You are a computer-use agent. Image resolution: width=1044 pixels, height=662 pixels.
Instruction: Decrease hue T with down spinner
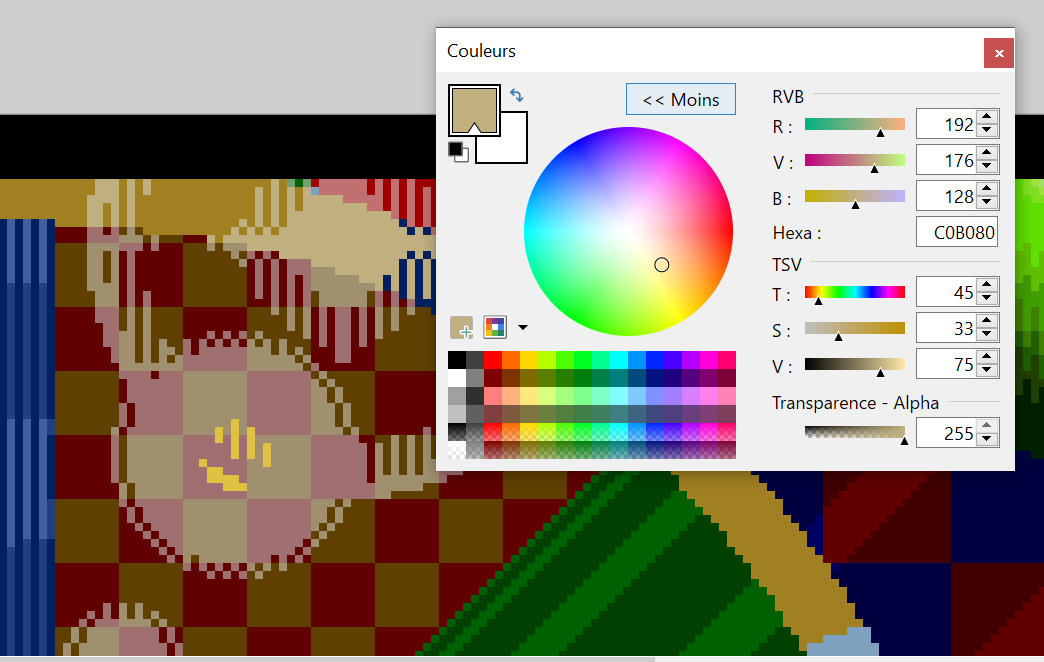click(x=987, y=299)
